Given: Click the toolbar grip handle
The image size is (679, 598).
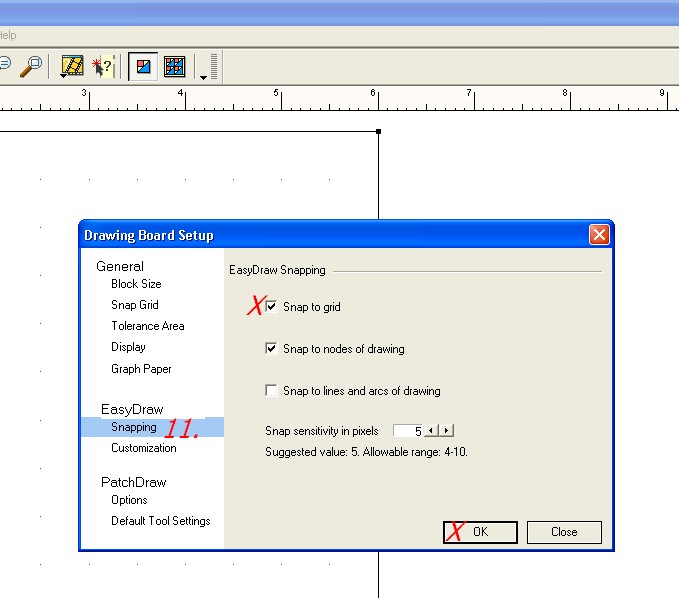Looking at the screenshot, I should [214, 66].
